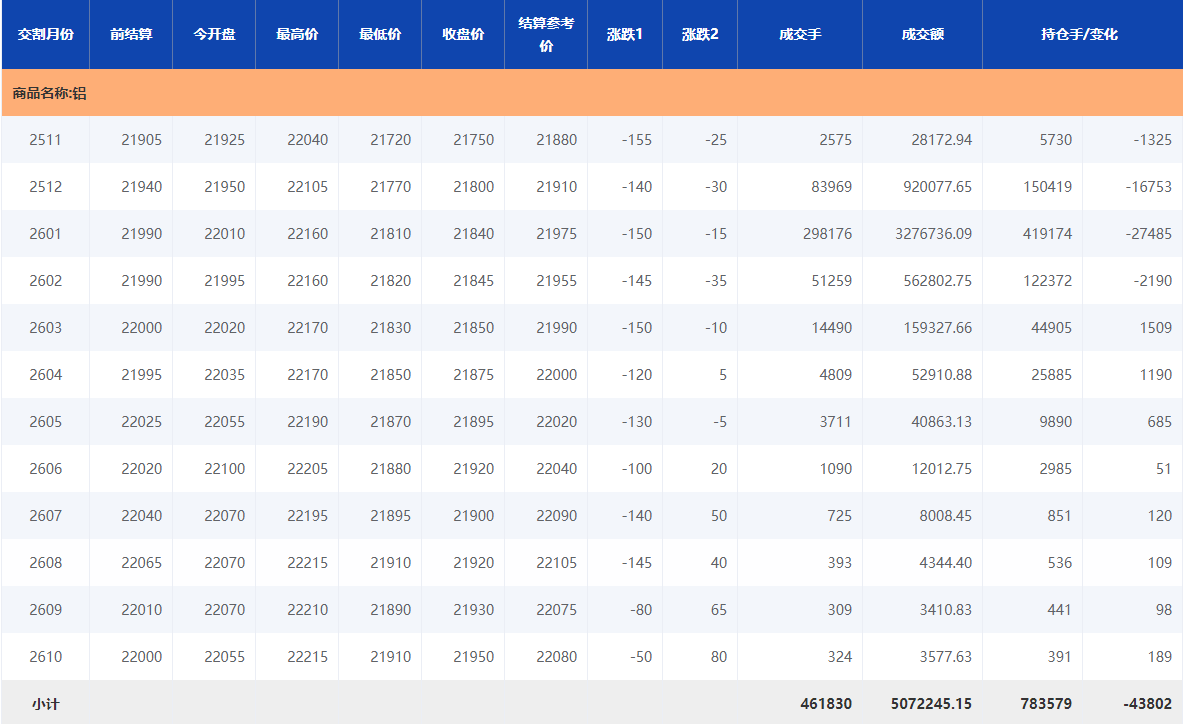Click the 交割月份 column header
This screenshot has height=724, width=1183.
(45, 34)
